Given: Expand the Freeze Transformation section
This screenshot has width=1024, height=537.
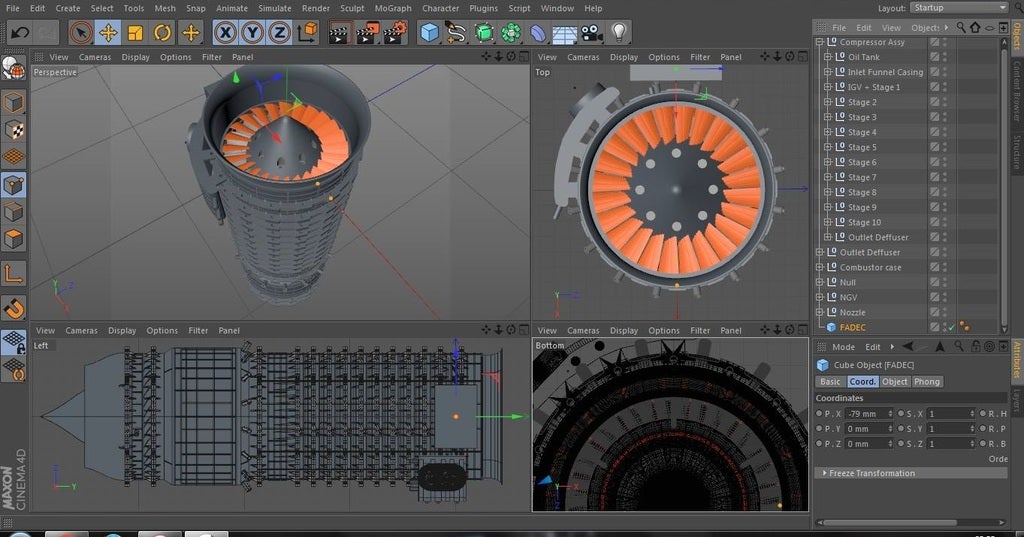Looking at the screenshot, I should pyautogui.click(x=870, y=473).
